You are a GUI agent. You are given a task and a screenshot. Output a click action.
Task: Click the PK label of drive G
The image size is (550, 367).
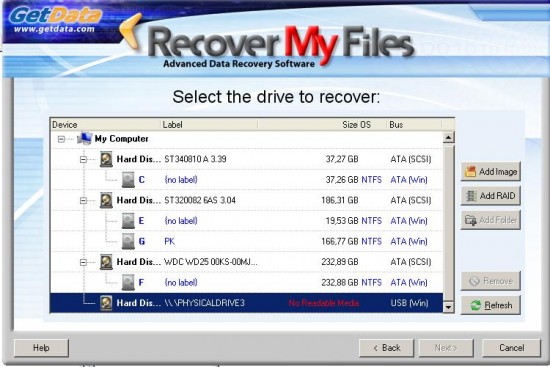[169, 241]
